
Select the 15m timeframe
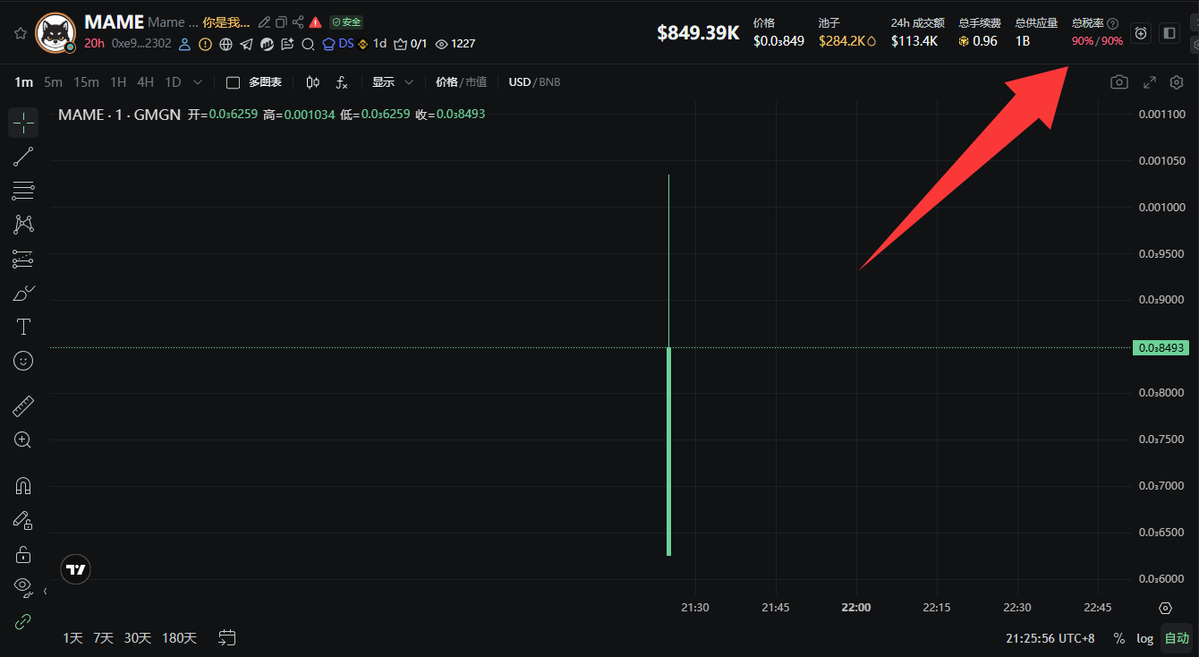point(86,82)
